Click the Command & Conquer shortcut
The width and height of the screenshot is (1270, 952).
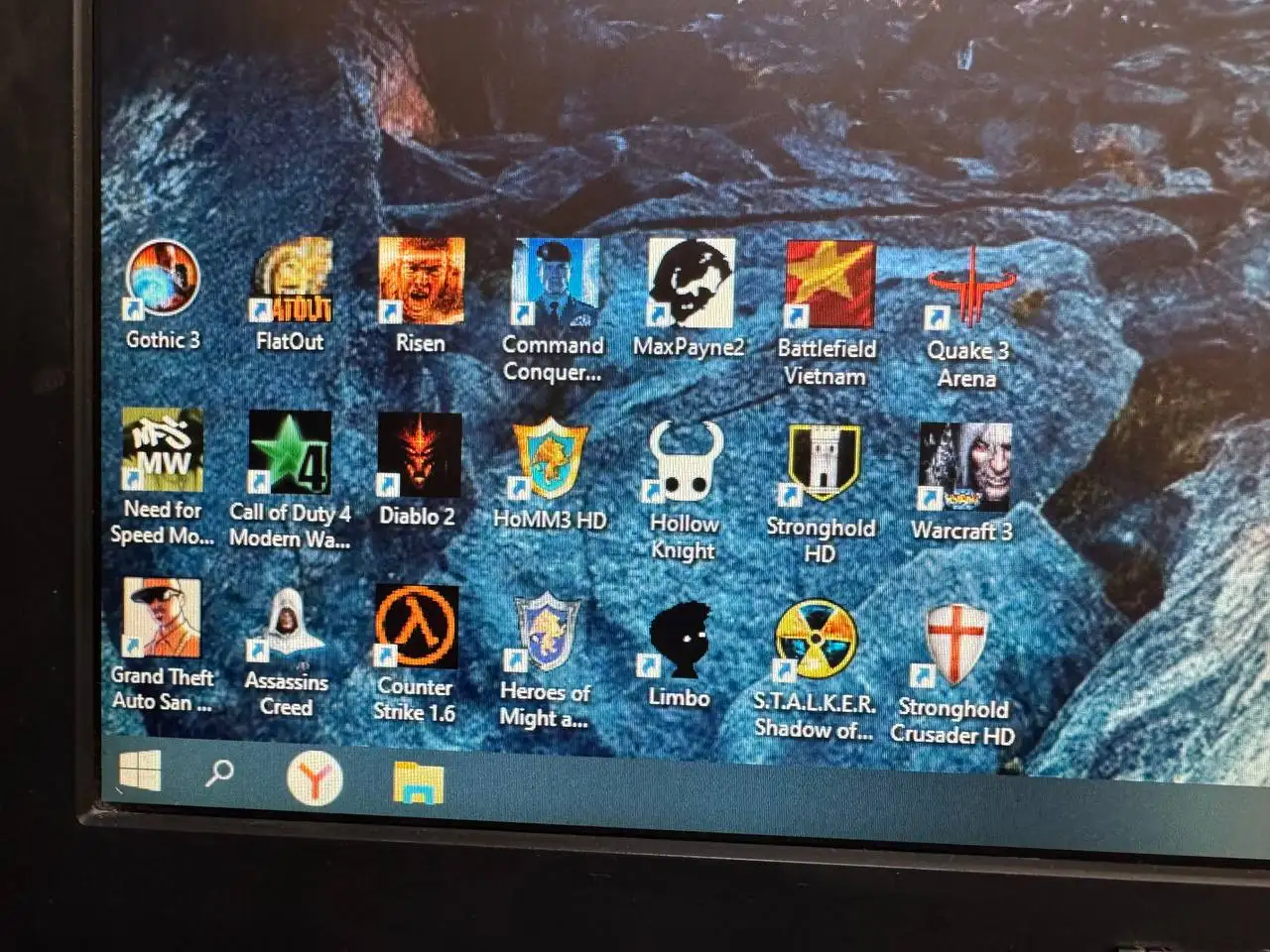555,285
